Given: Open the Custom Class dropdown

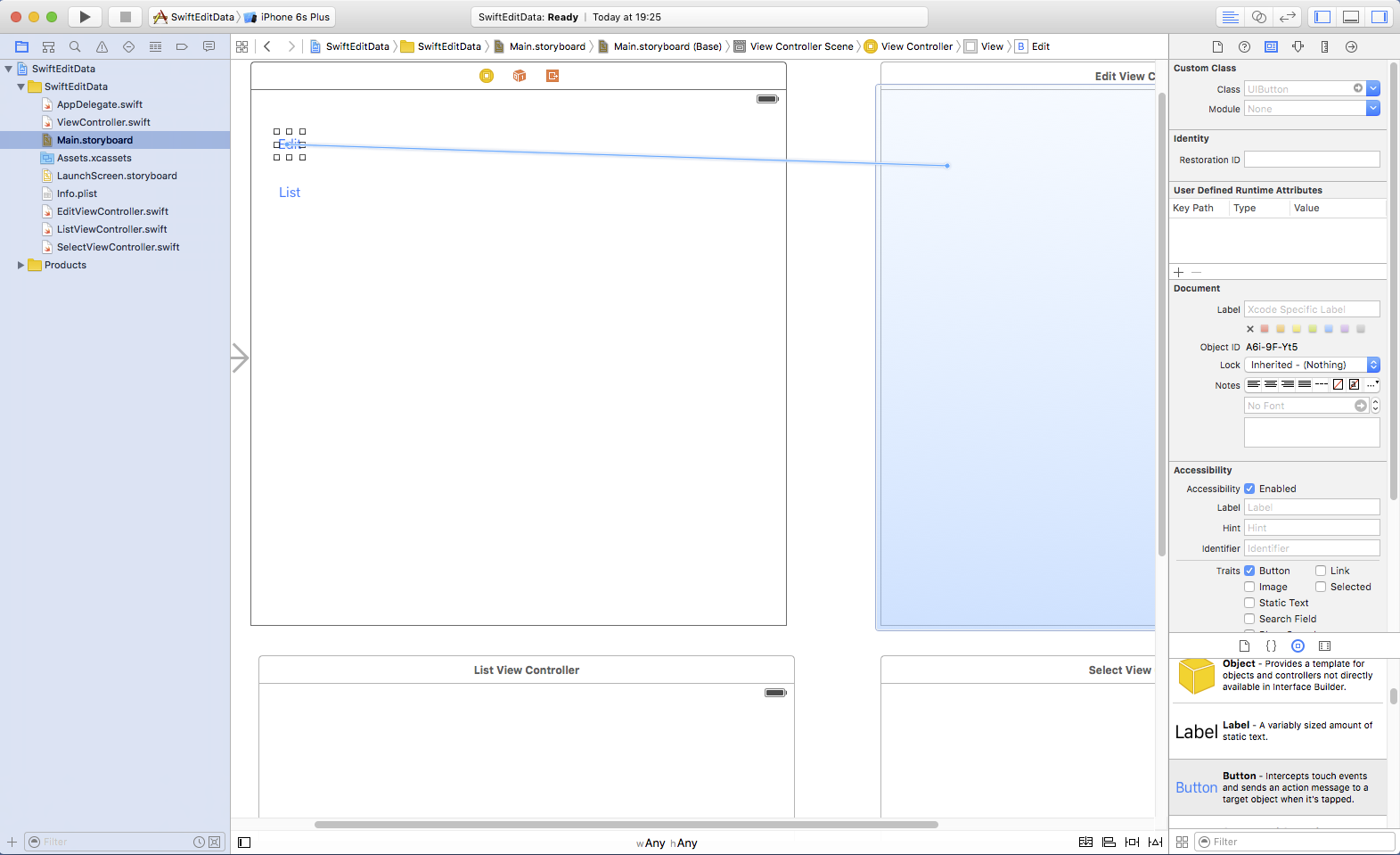Looking at the screenshot, I should tap(1372, 89).
